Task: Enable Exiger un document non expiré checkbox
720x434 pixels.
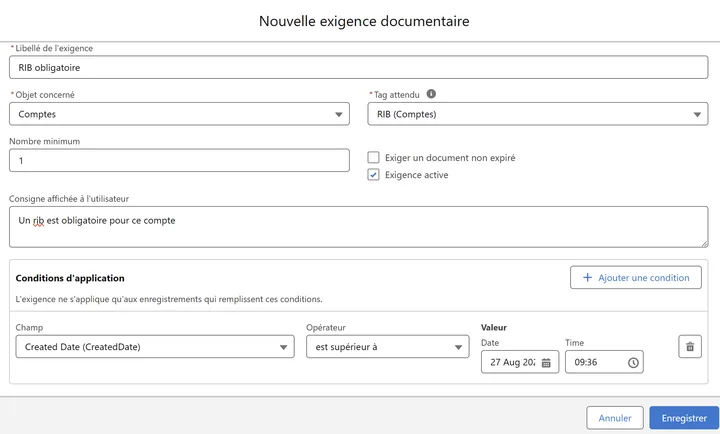Action: click(x=373, y=158)
